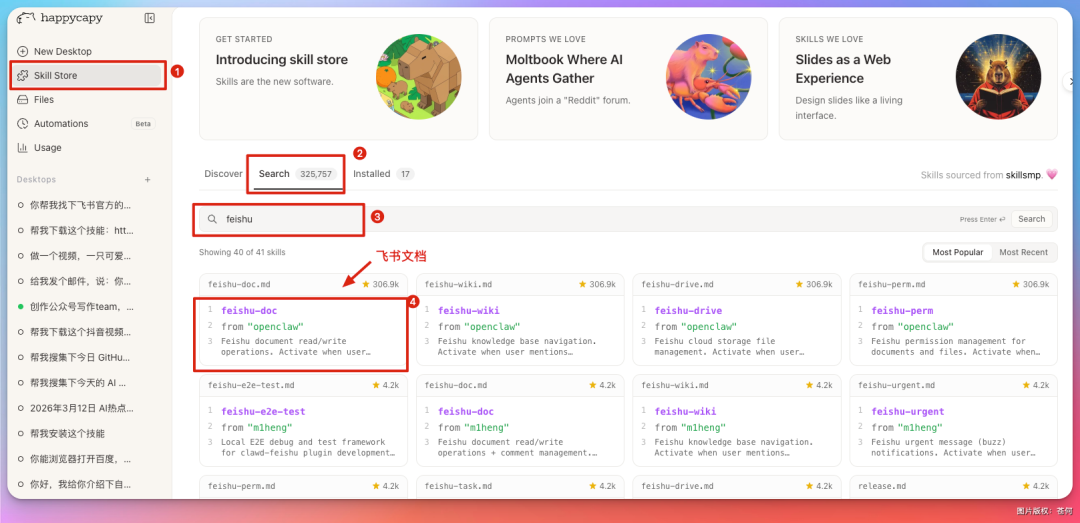Image resolution: width=1080 pixels, height=523 pixels.
Task: Switch sorting to Most Recent
Action: coord(1023,252)
